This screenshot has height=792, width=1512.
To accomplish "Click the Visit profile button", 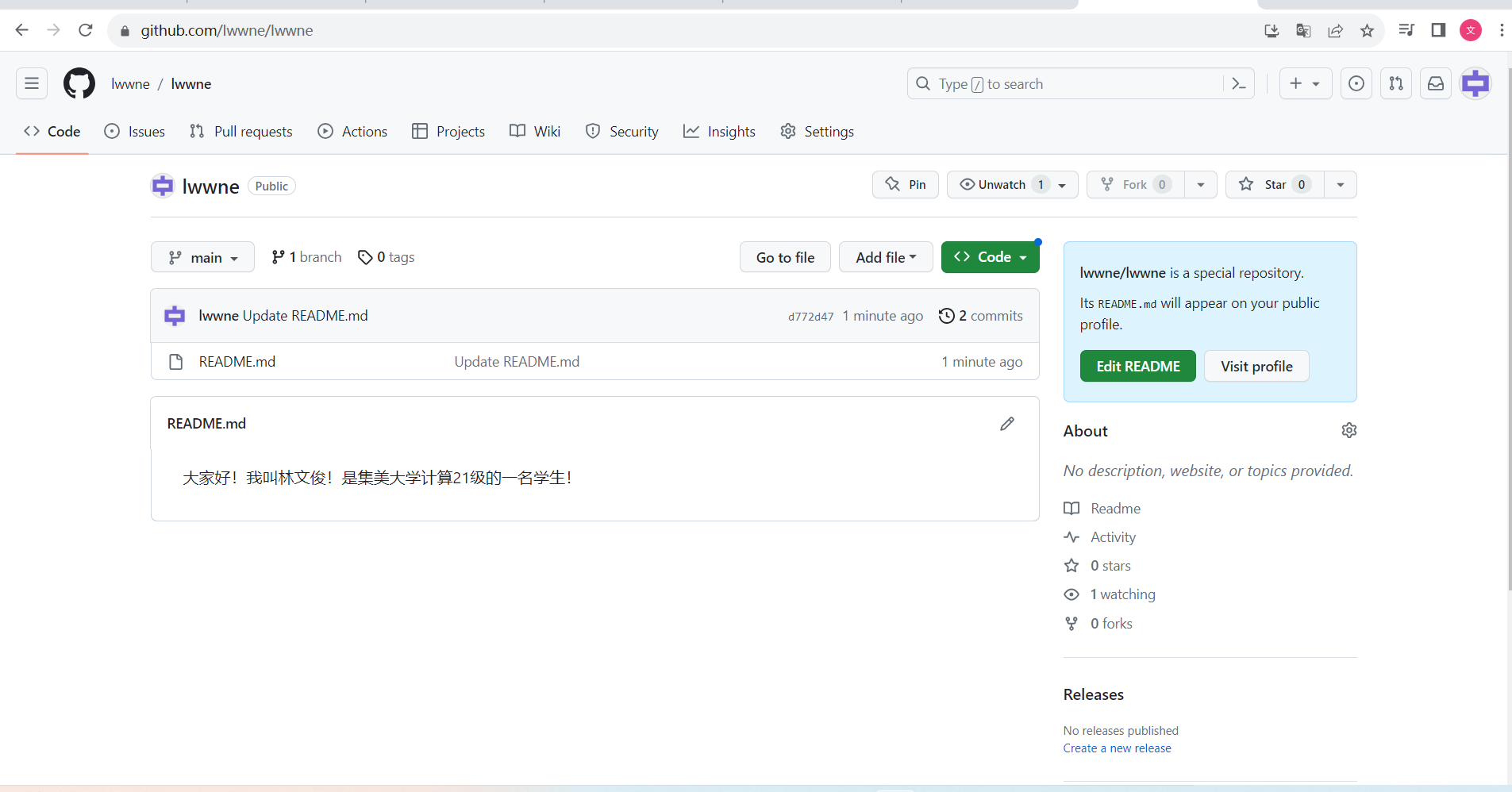I will 1256,366.
